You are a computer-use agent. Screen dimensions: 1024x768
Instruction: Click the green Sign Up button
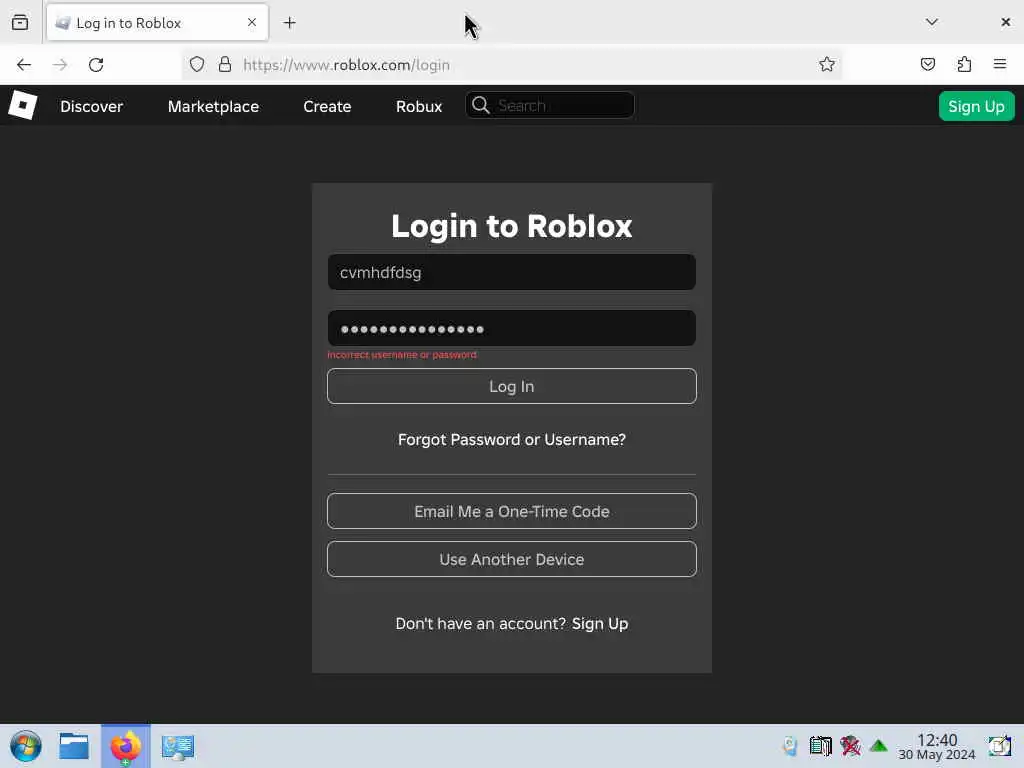pos(976,106)
